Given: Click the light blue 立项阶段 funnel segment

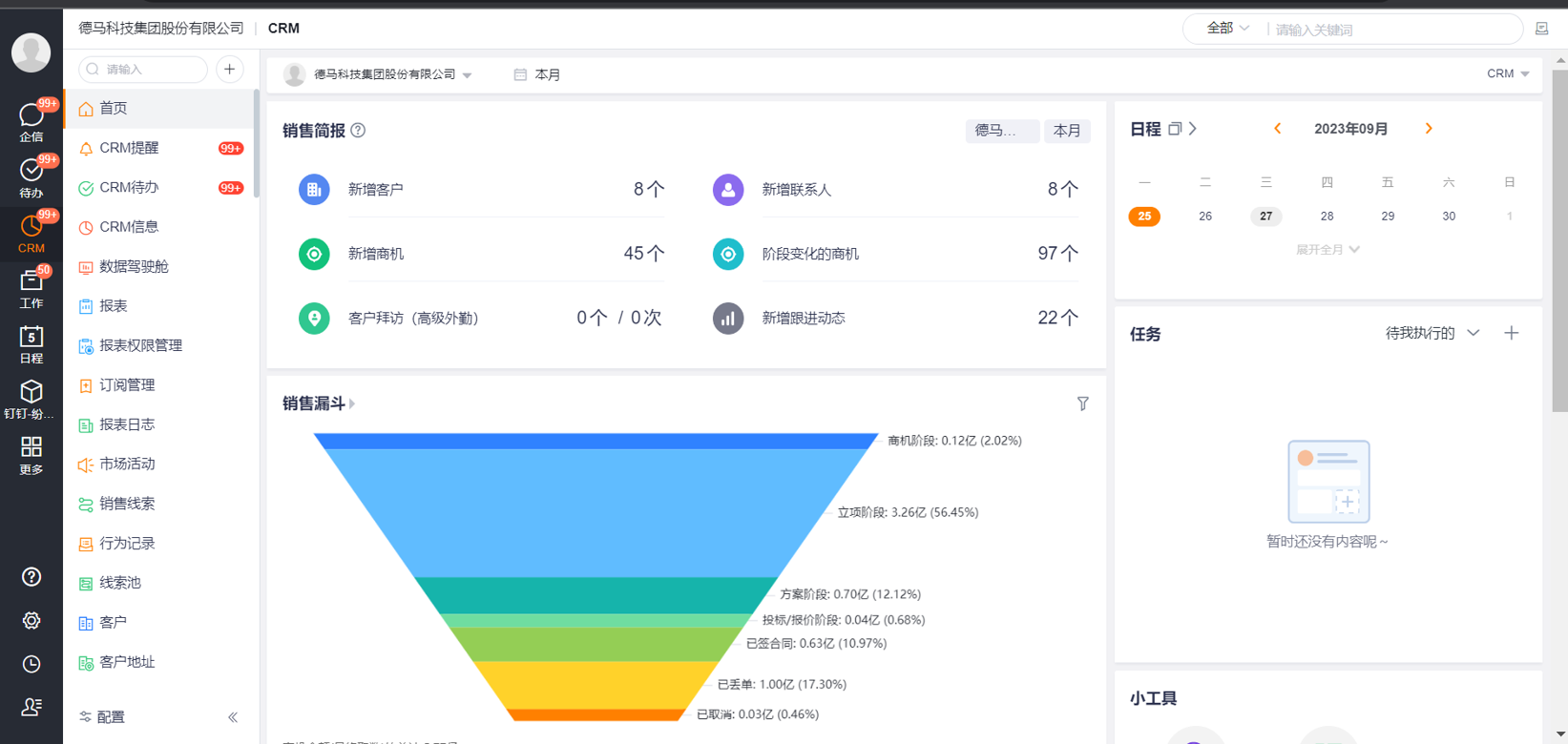Looking at the screenshot, I should (x=595, y=510).
